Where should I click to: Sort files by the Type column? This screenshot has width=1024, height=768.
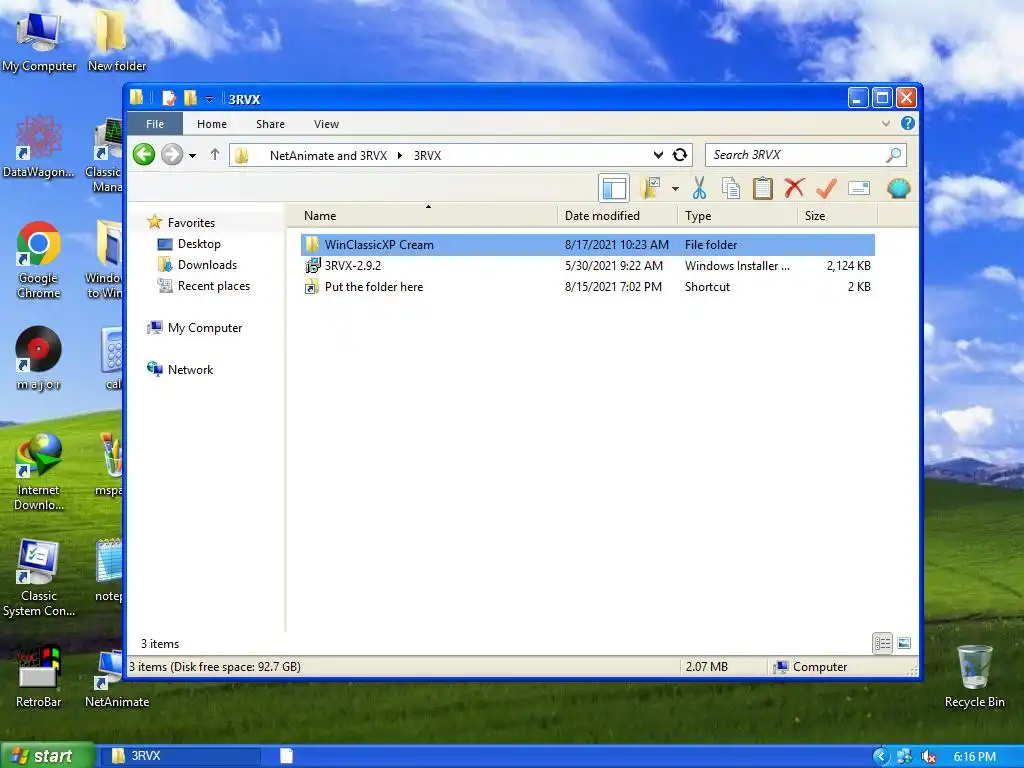737,216
